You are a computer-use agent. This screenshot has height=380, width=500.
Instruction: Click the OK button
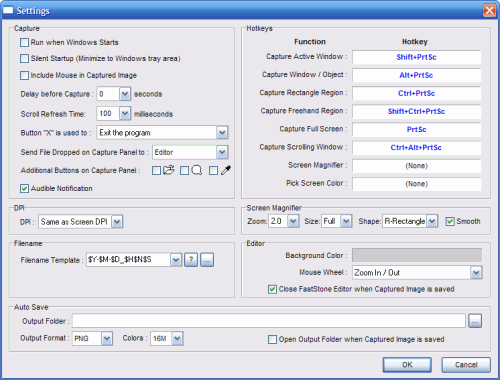coord(407,365)
